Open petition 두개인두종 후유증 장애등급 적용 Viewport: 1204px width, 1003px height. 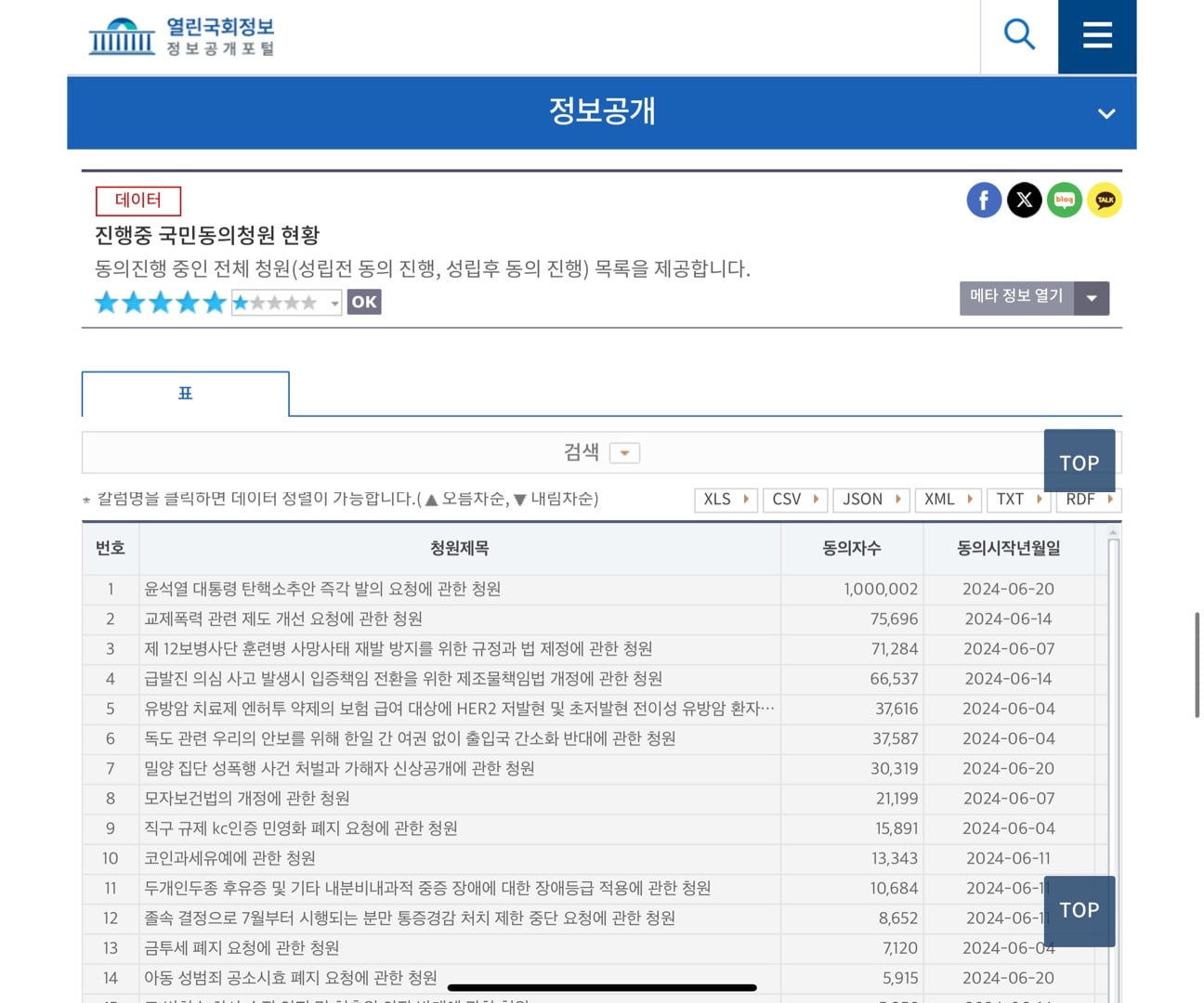(x=427, y=888)
